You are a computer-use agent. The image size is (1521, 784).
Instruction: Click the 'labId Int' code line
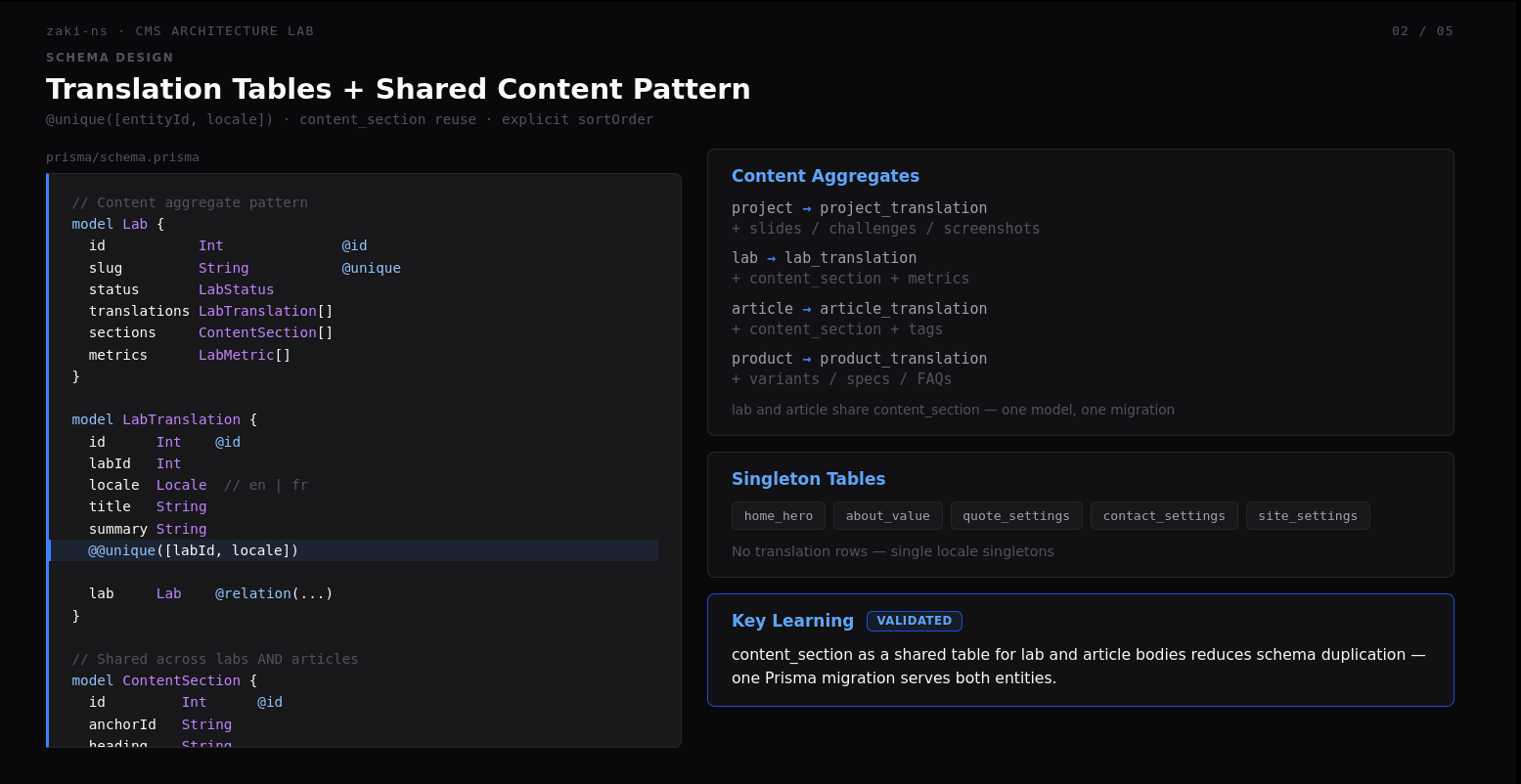(x=135, y=463)
